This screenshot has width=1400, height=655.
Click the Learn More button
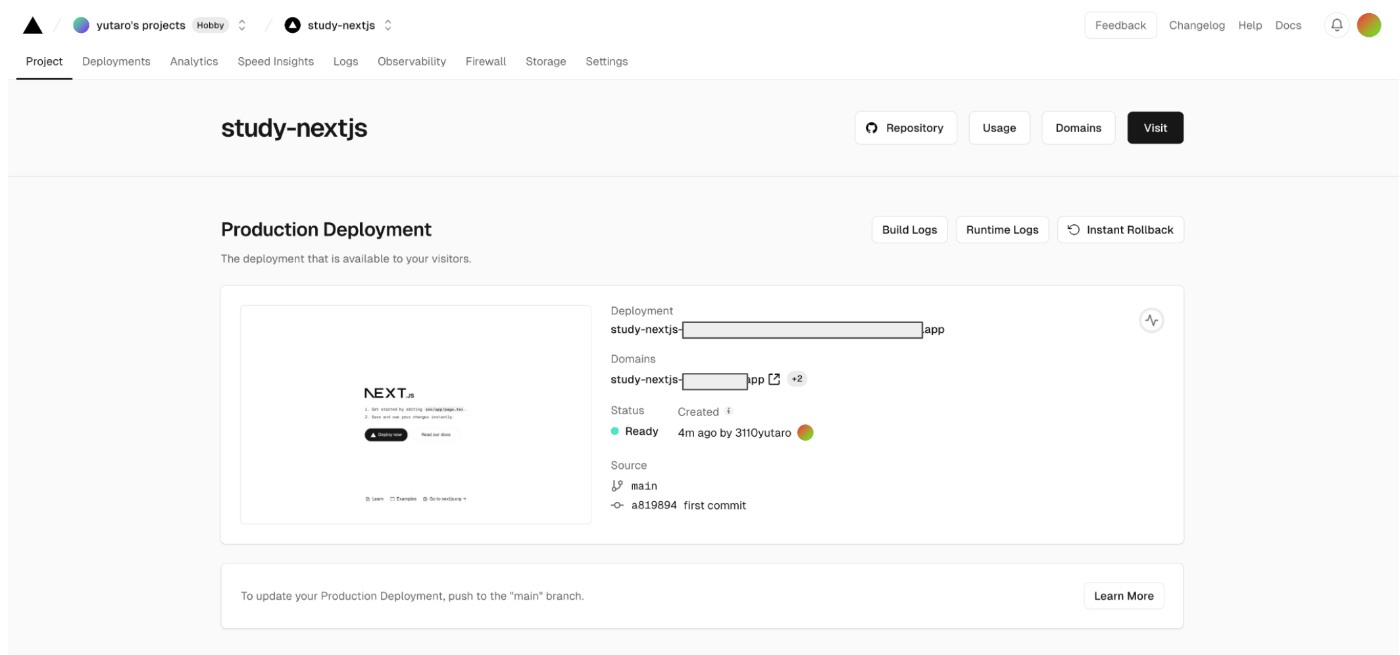click(1124, 596)
